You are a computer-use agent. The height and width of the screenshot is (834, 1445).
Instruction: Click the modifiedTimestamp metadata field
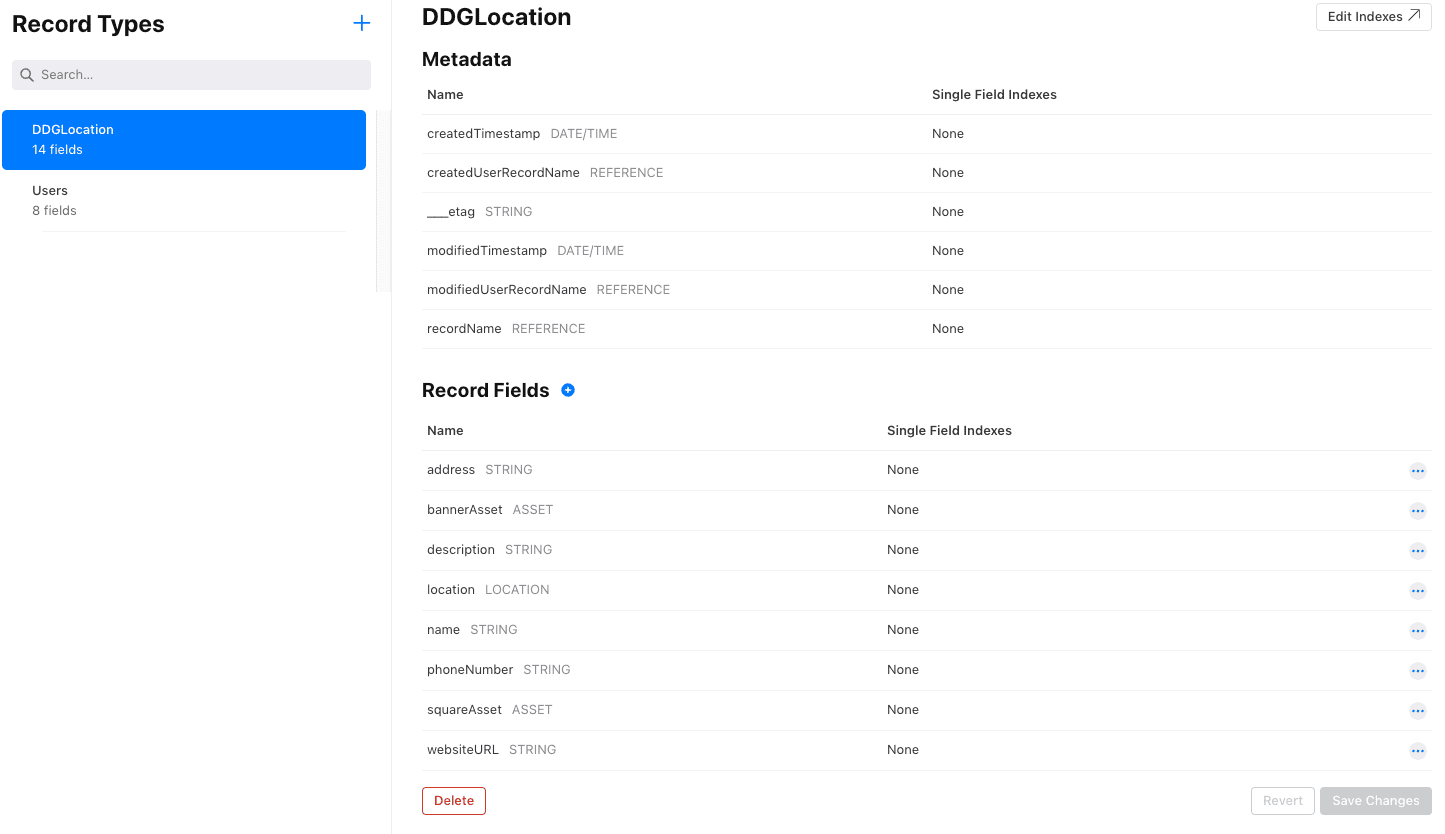click(x=487, y=251)
